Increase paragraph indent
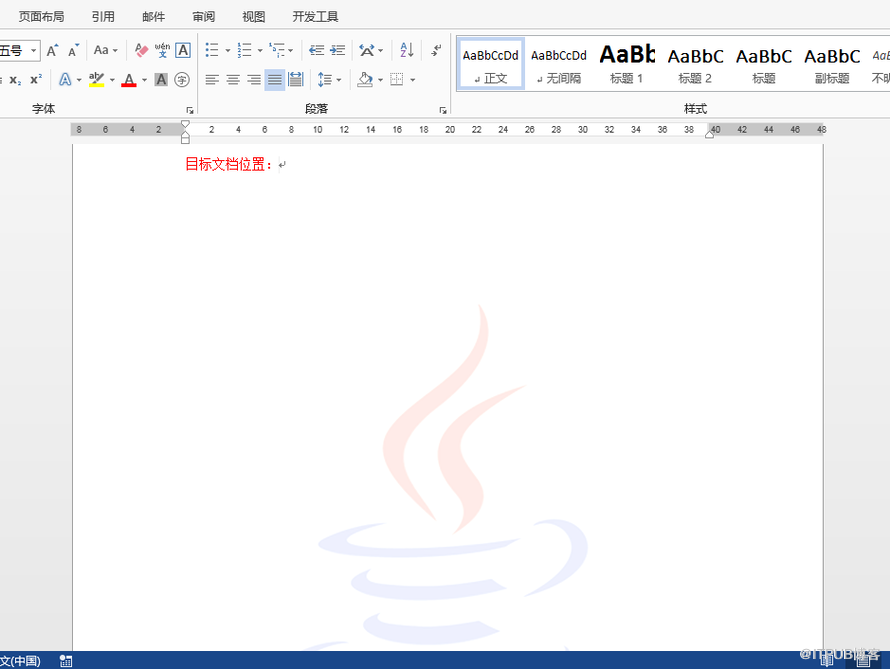 pos(338,51)
